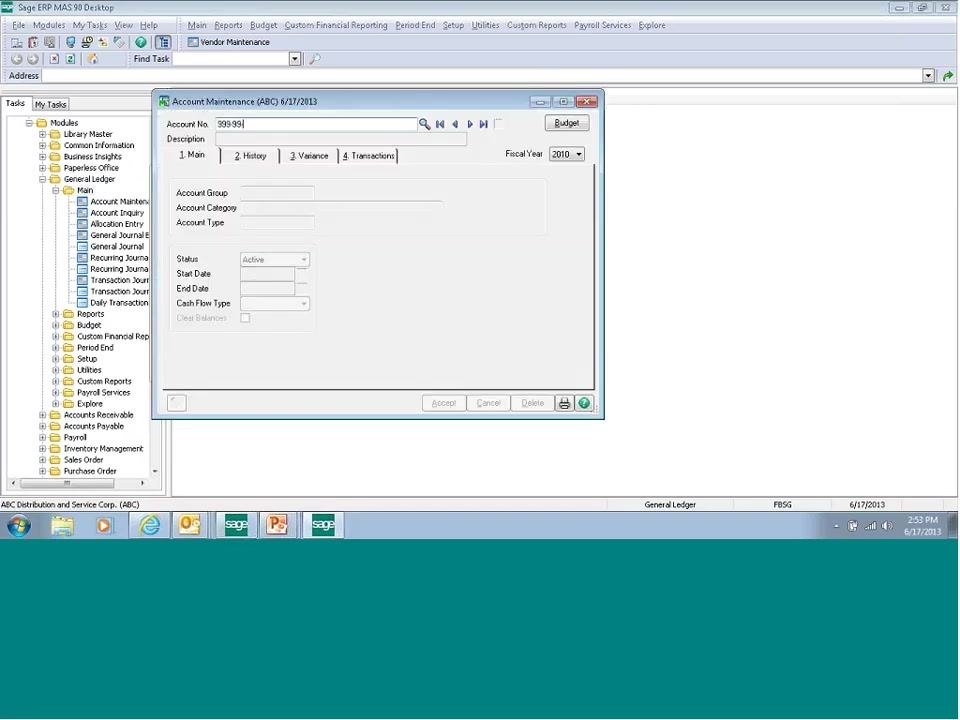Image resolution: width=960 pixels, height=720 pixels.
Task: Go to previous account record
Action: click(x=455, y=124)
